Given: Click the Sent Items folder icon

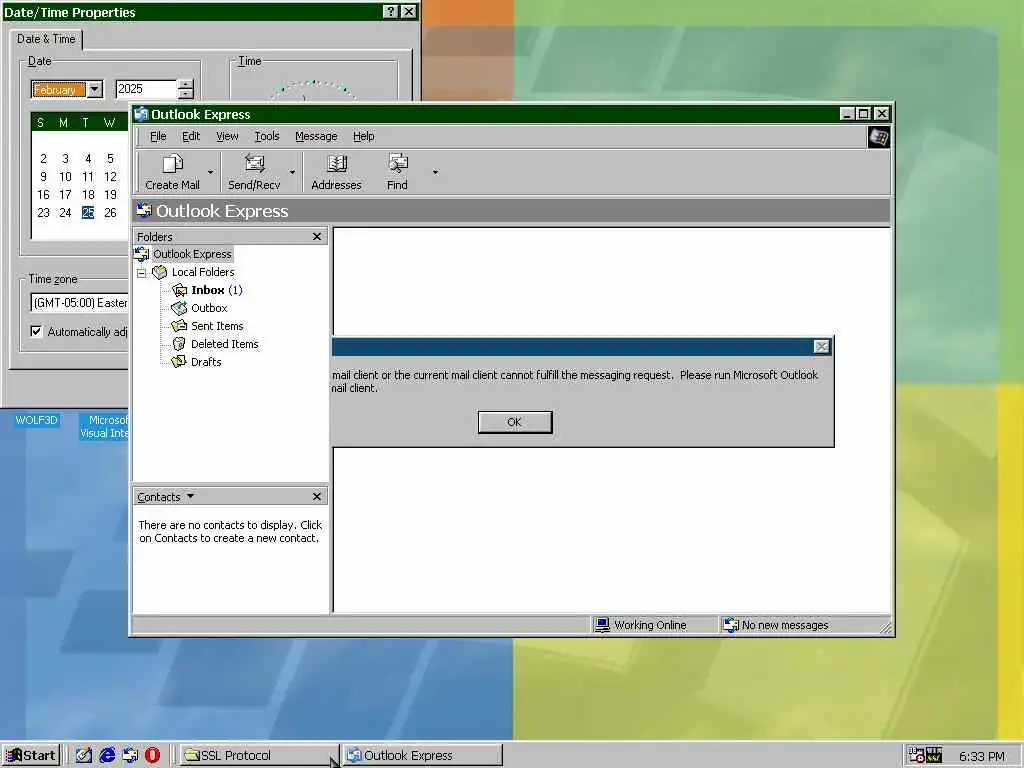Looking at the screenshot, I should [179, 326].
